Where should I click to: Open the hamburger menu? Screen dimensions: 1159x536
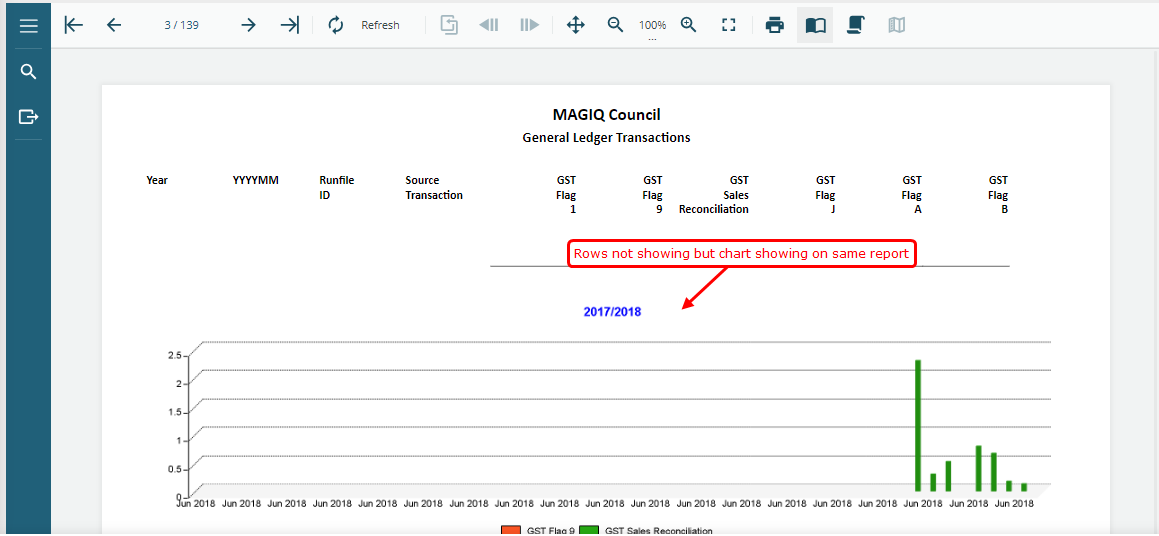pyautogui.click(x=28, y=26)
